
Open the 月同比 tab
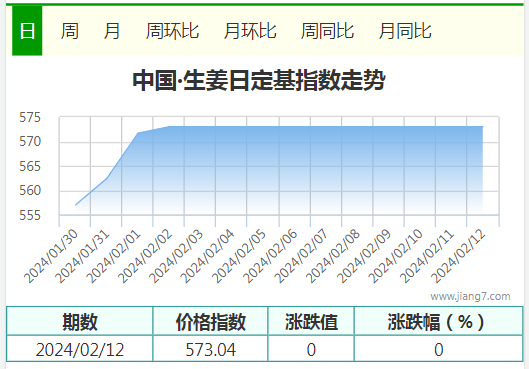(x=405, y=31)
